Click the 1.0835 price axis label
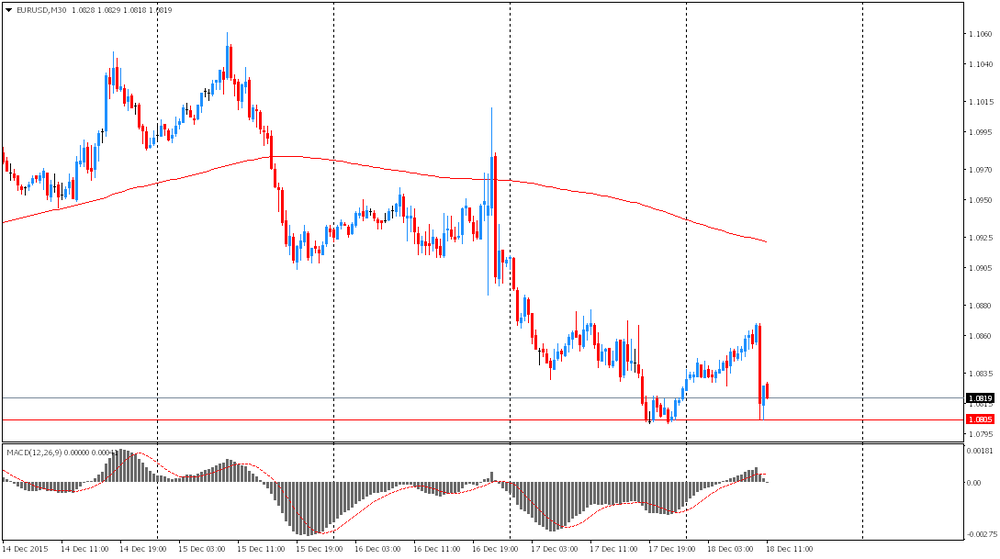This screenshot has width=1000, height=559. pyautogui.click(x=980, y=374)
